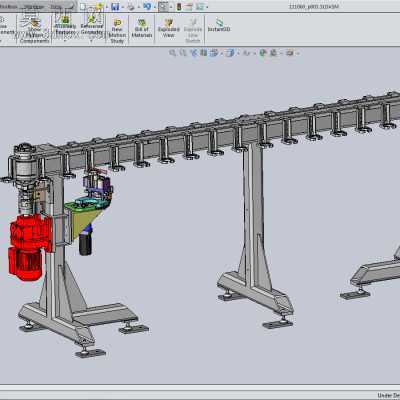
Task: Open View Settings icon
Action: [290, 53]
